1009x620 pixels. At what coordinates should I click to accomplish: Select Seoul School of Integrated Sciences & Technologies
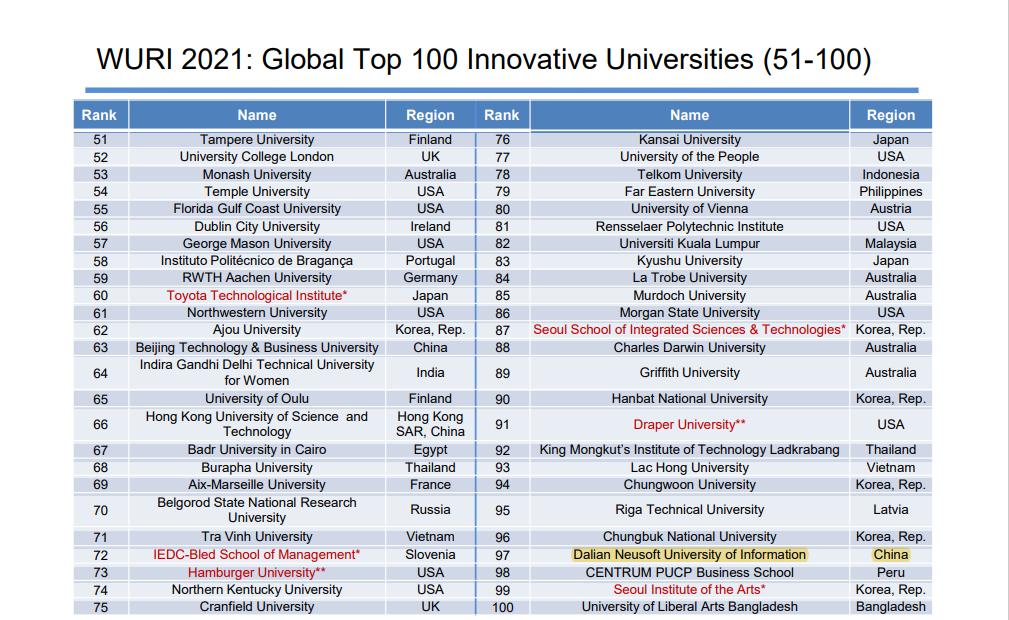689,328
